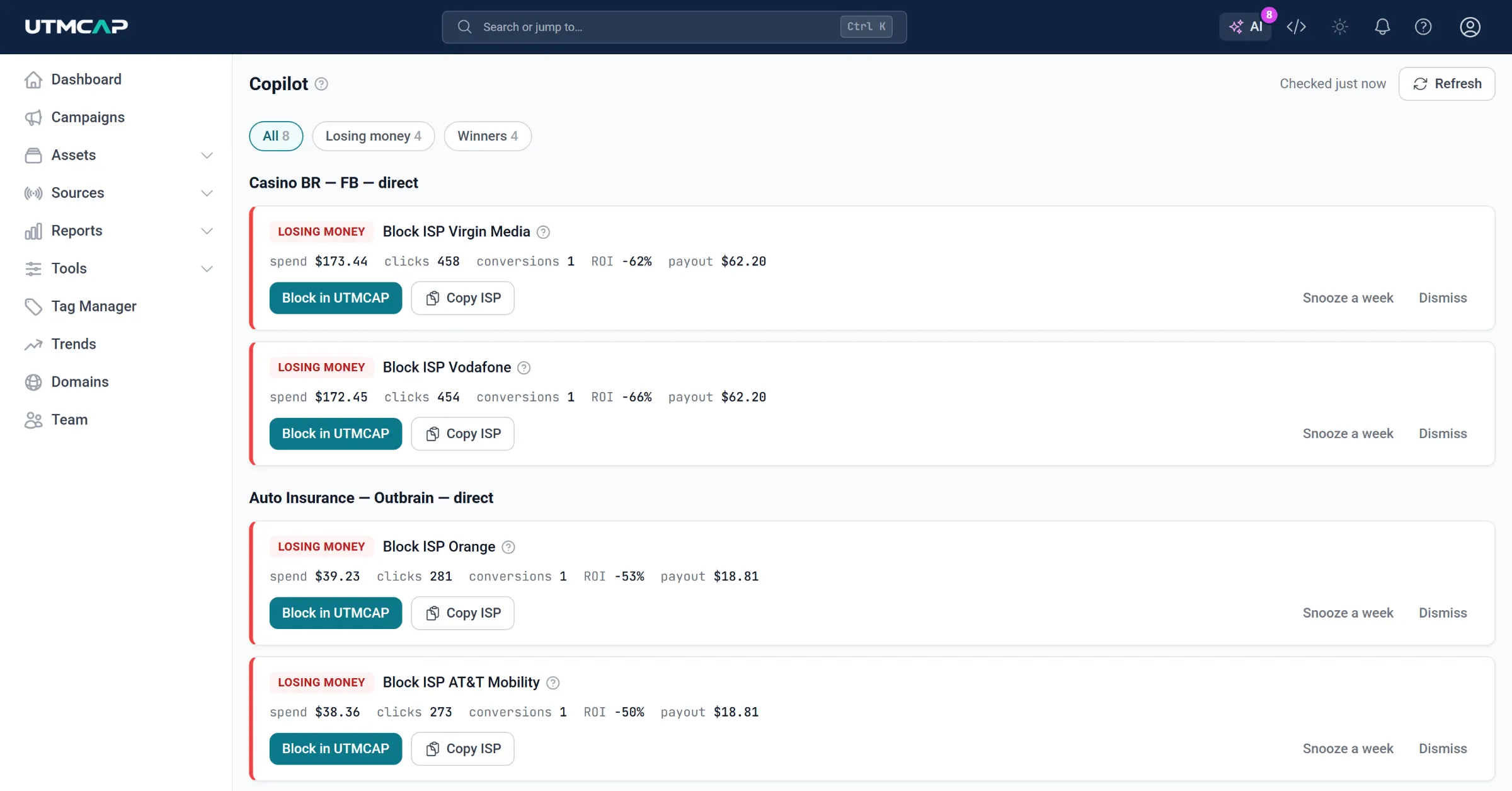
Task: Expand the Assets section chevron
Action: click(x=207, y=155)
